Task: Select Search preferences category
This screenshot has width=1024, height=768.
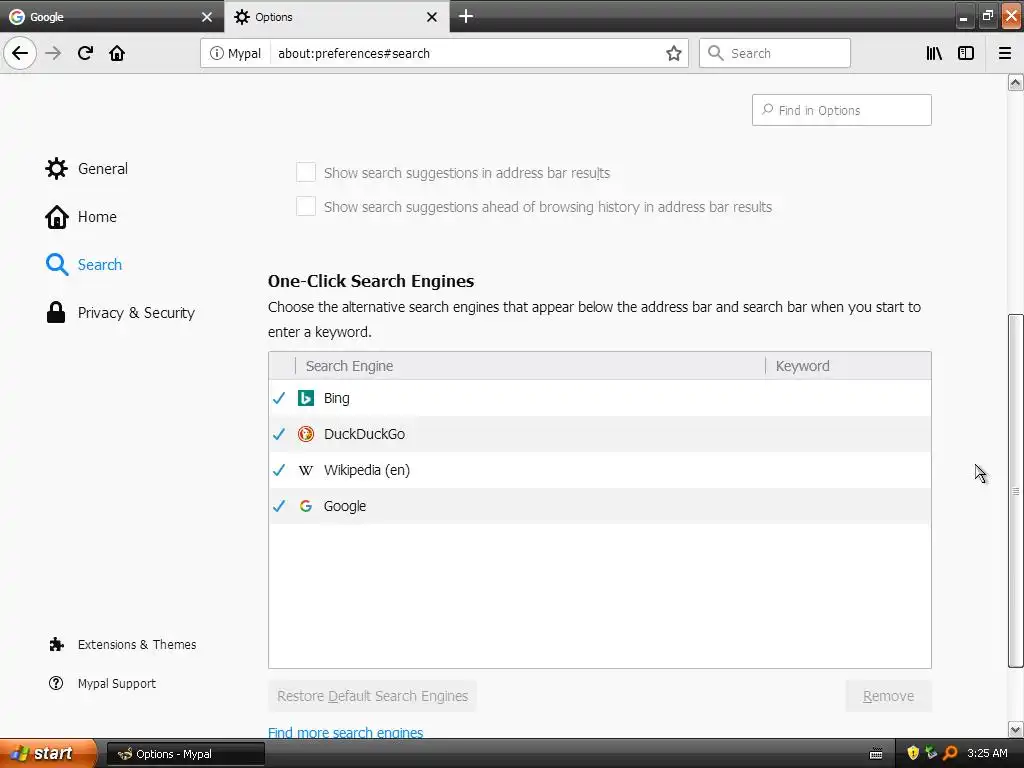Action: pos(84,264)
